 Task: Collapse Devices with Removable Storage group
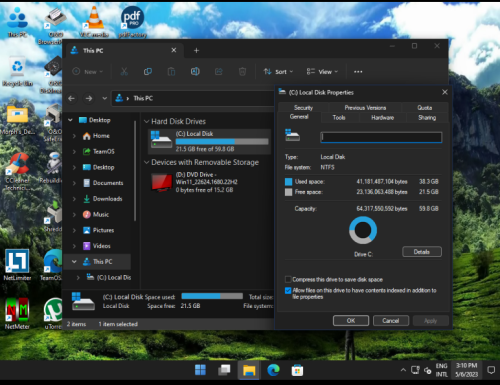click(146, 162)
